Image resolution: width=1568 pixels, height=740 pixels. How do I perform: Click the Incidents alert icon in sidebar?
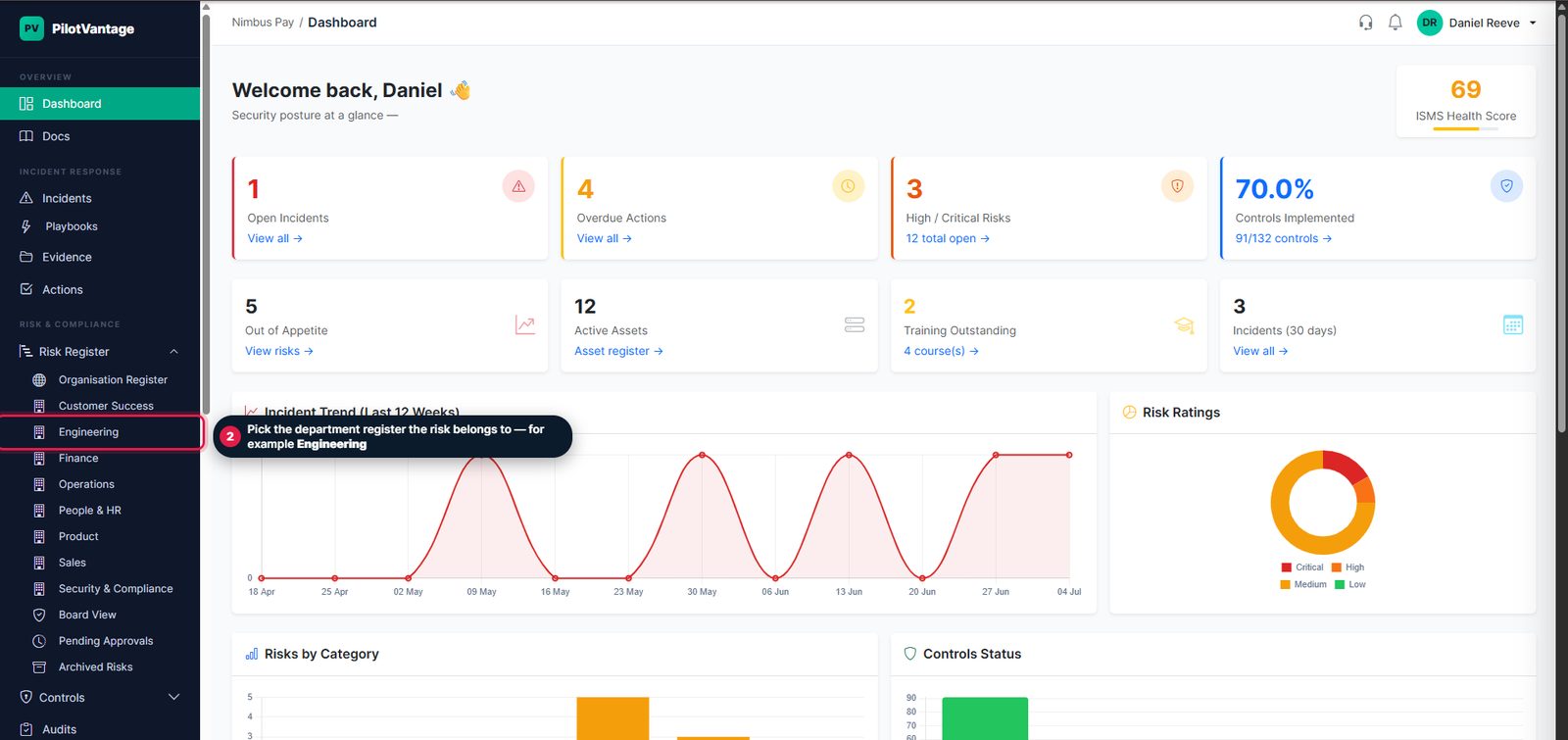pyautogui.click(x=26, y=198)
